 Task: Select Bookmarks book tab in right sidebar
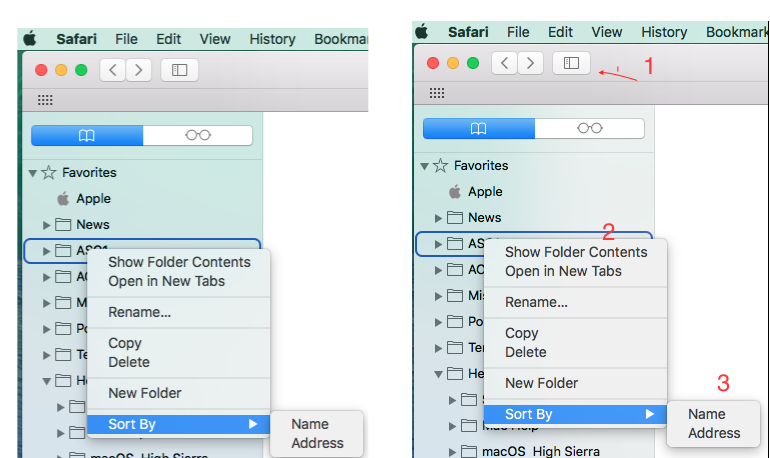point(479,129)
